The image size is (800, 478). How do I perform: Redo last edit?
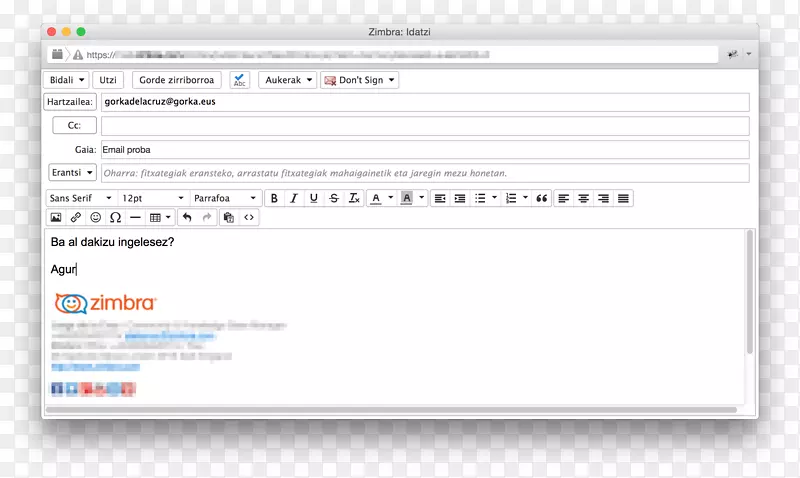(207, 217)
